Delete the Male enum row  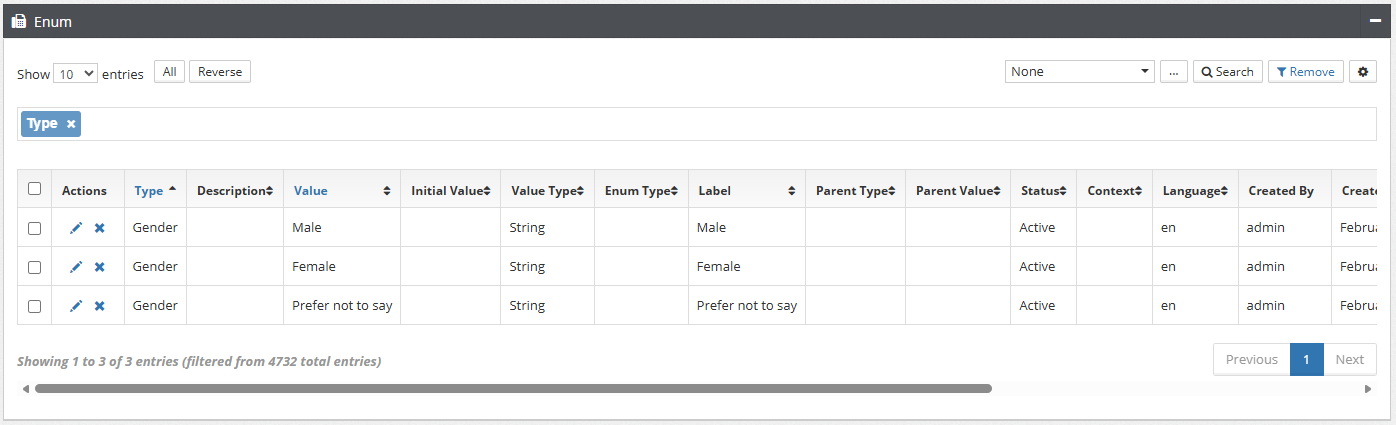(99, 228)
